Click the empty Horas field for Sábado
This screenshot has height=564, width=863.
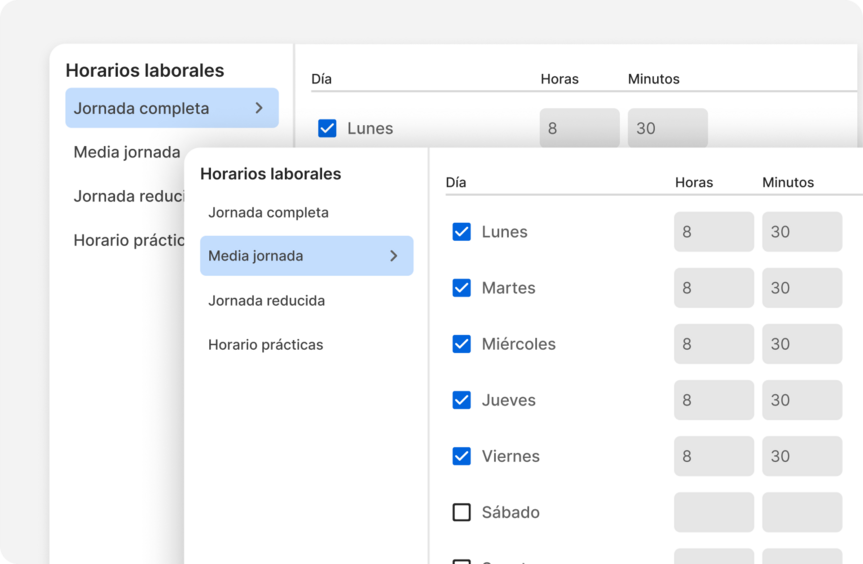(x=713, y=512)
